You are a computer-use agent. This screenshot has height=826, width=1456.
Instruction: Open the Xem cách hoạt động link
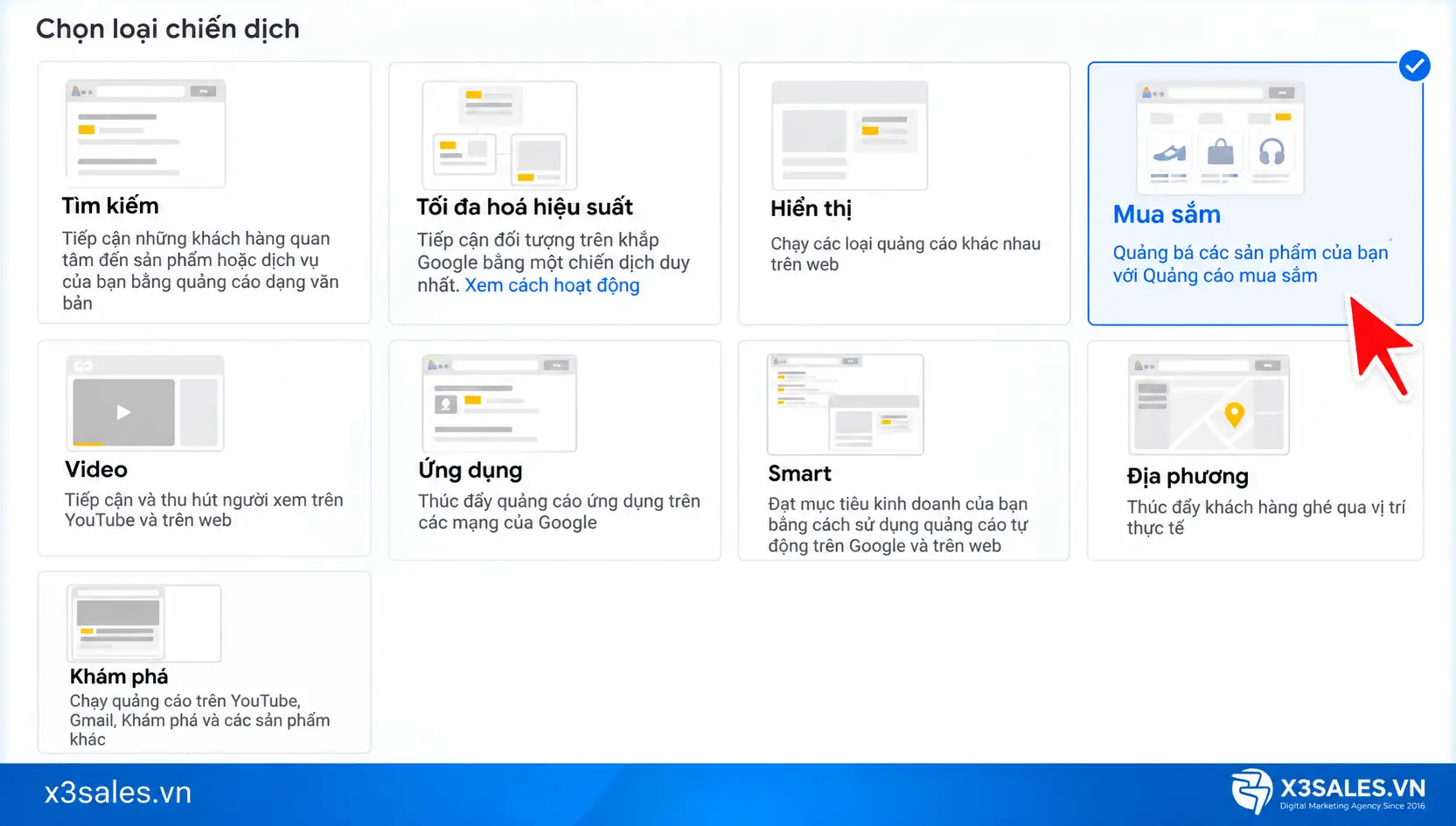552,285
